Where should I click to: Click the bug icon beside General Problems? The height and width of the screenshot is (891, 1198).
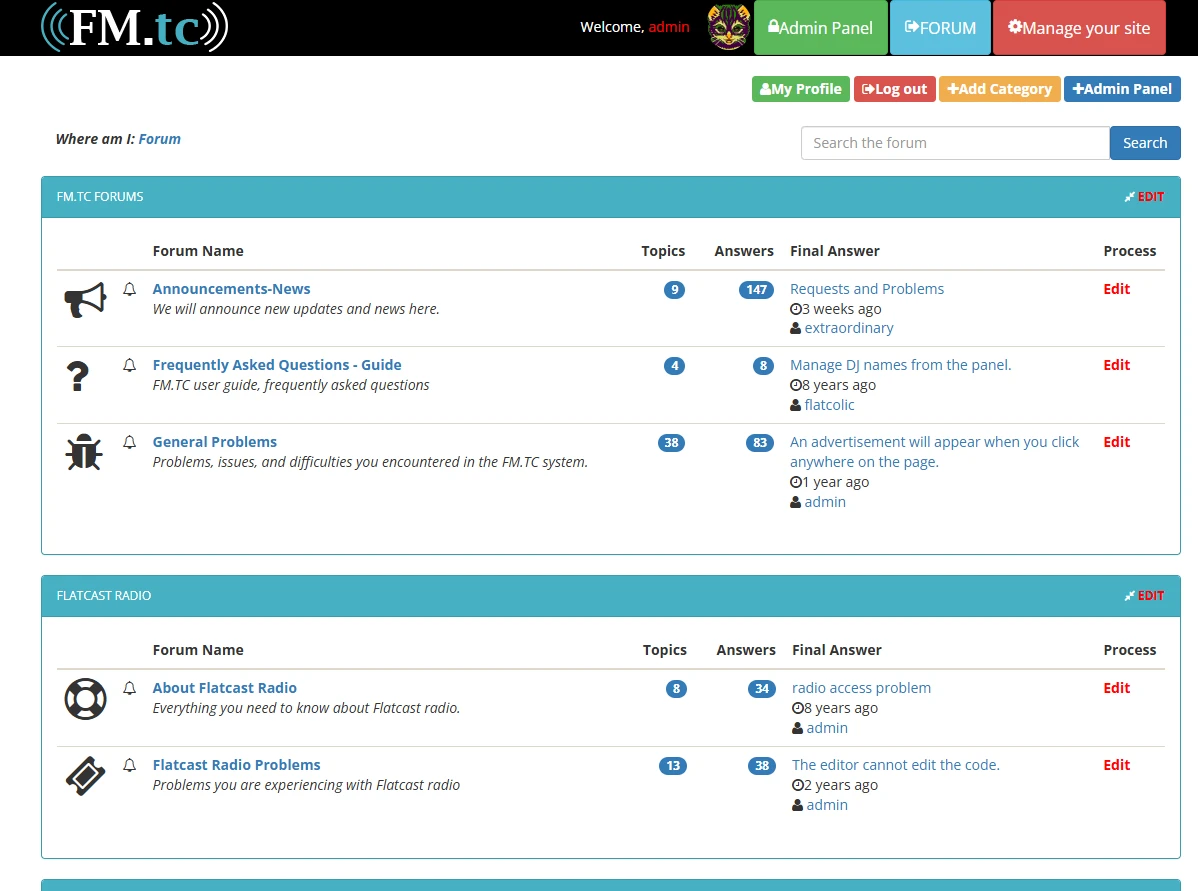(84, 453)
